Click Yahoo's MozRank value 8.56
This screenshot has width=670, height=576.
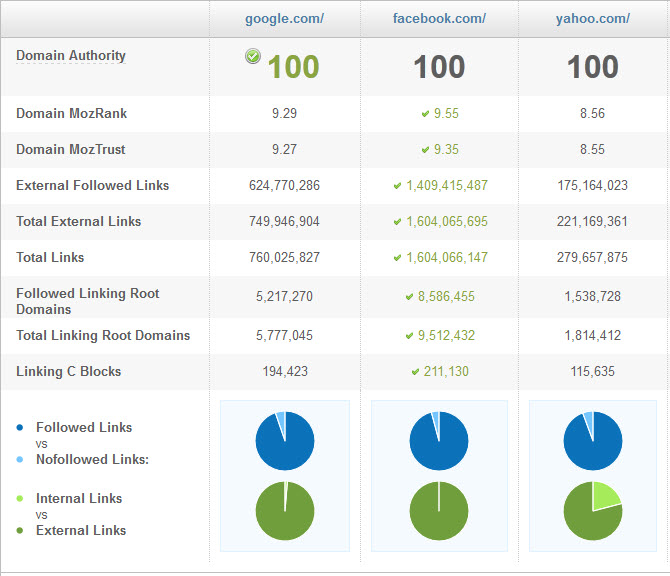click(x=593, y=113)
